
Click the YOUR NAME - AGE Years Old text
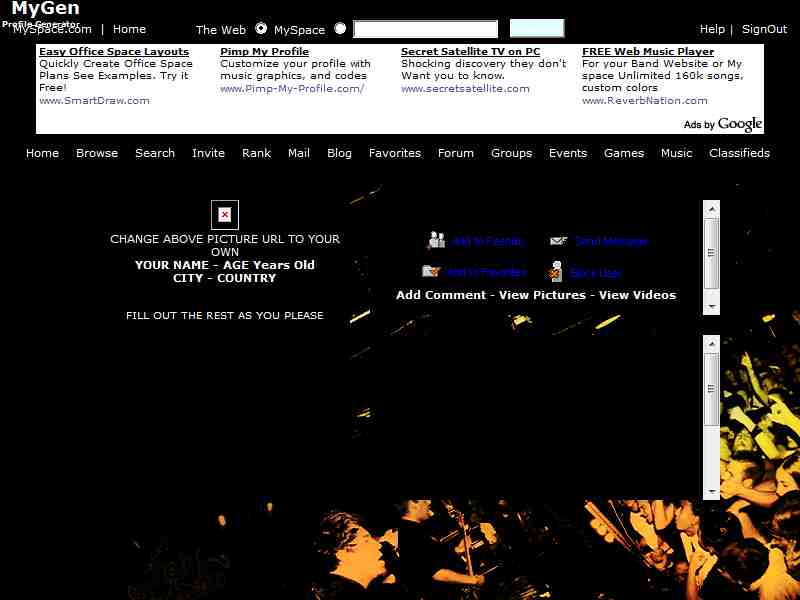pyautogui.click(x=225, y=265)
